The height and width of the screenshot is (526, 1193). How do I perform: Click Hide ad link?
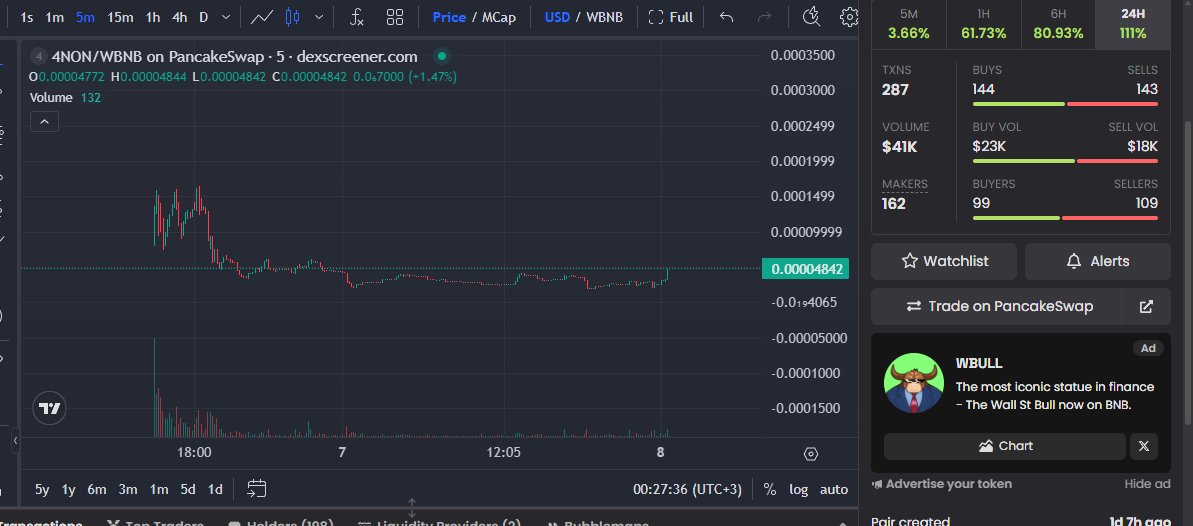1147,484
